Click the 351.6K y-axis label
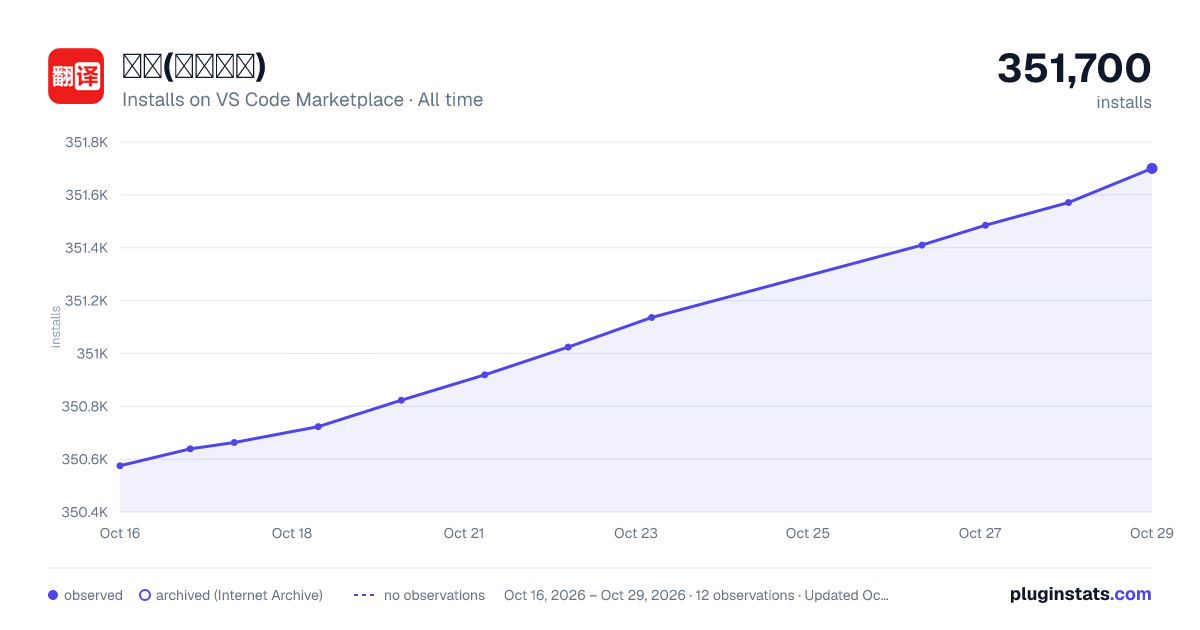This screenshot has width=1200, height=630. 87,195
